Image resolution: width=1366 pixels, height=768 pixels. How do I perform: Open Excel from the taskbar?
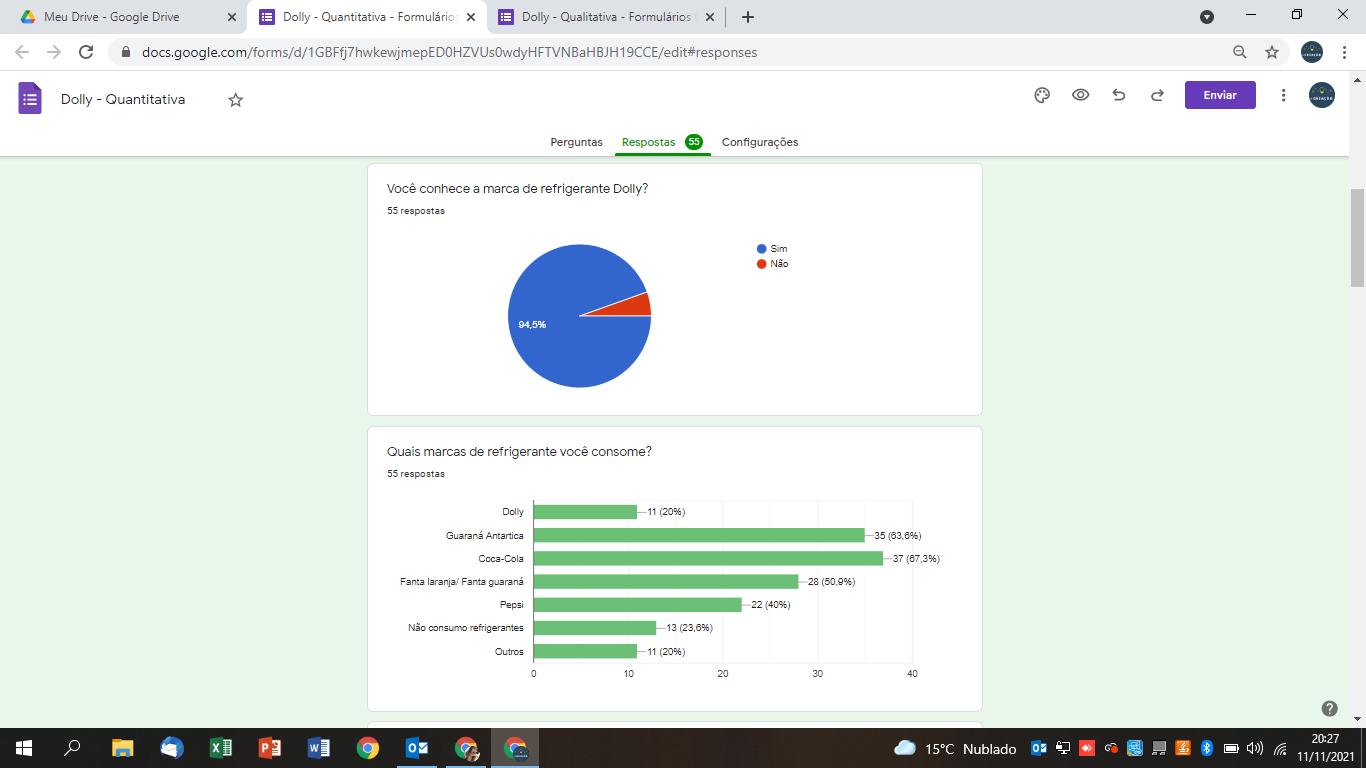(x=221, y=748)
